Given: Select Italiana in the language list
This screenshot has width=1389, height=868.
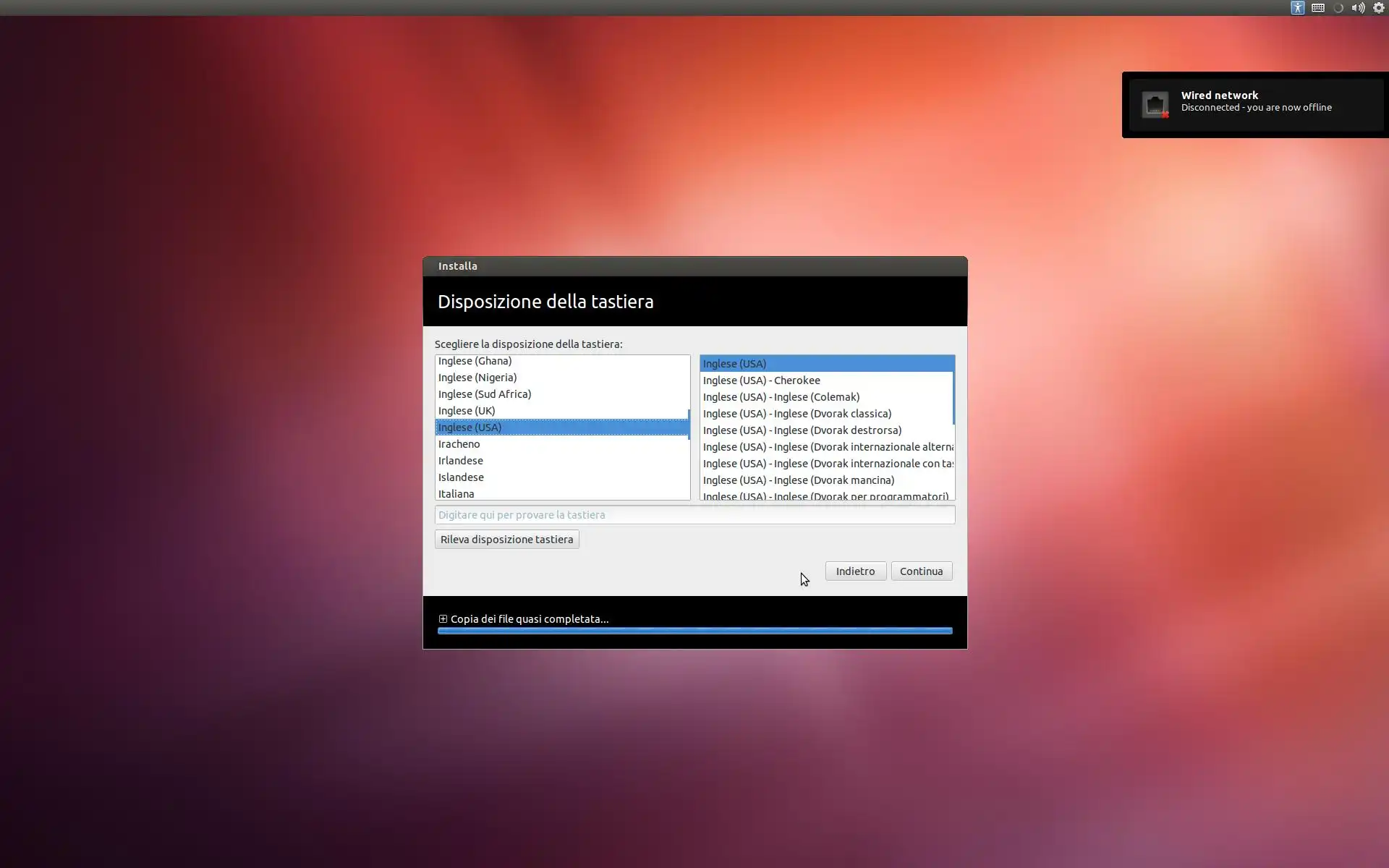Looking at the screenshot, I should point(456,494).
